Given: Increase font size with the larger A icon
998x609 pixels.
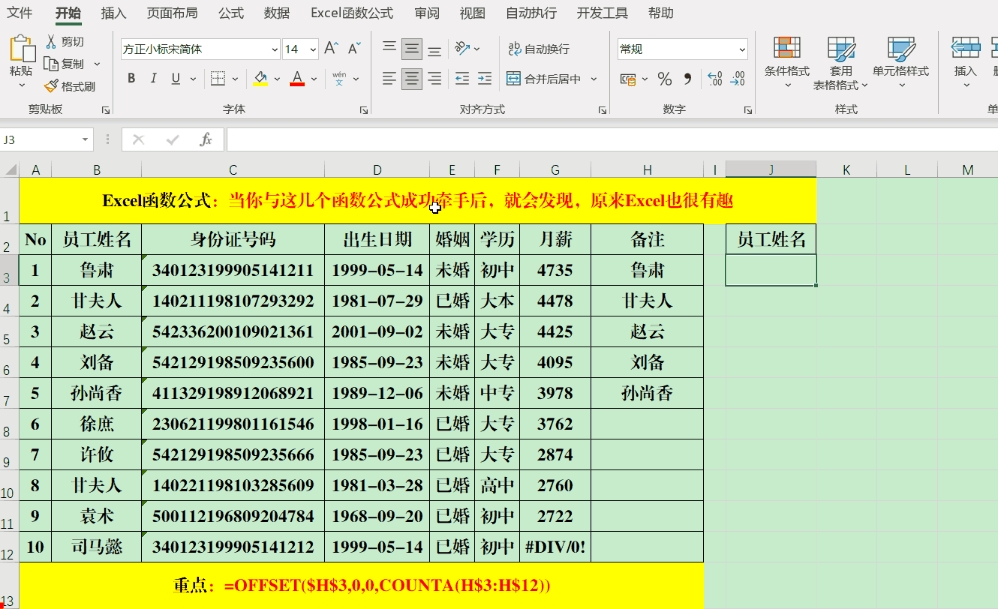Looking at the screenshot, I should tap(331, 49).
